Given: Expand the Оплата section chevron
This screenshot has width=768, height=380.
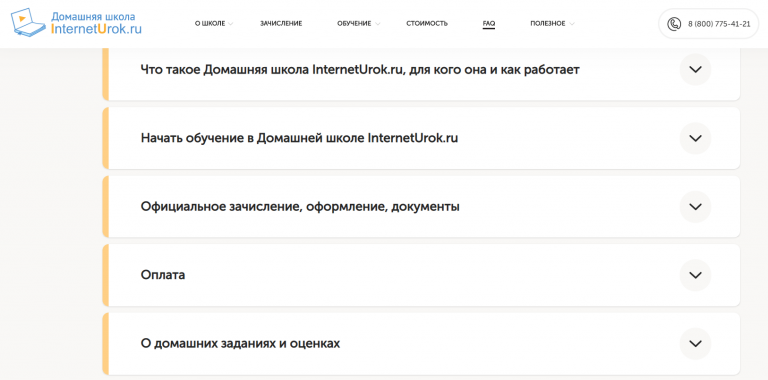Looking at the screenshot, I should tap(695, 275).
